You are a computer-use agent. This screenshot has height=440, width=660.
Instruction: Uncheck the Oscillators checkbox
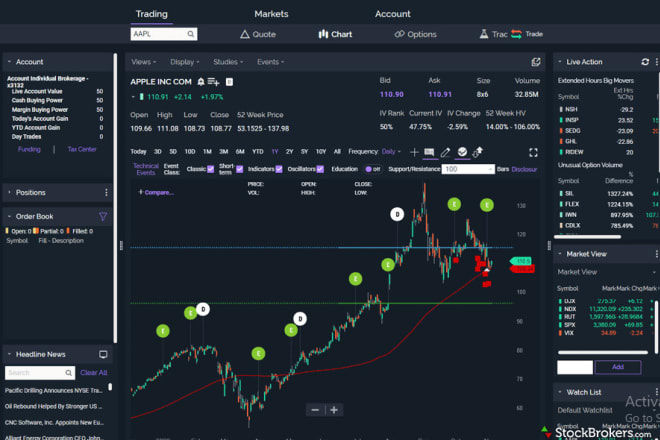[320, 169]
